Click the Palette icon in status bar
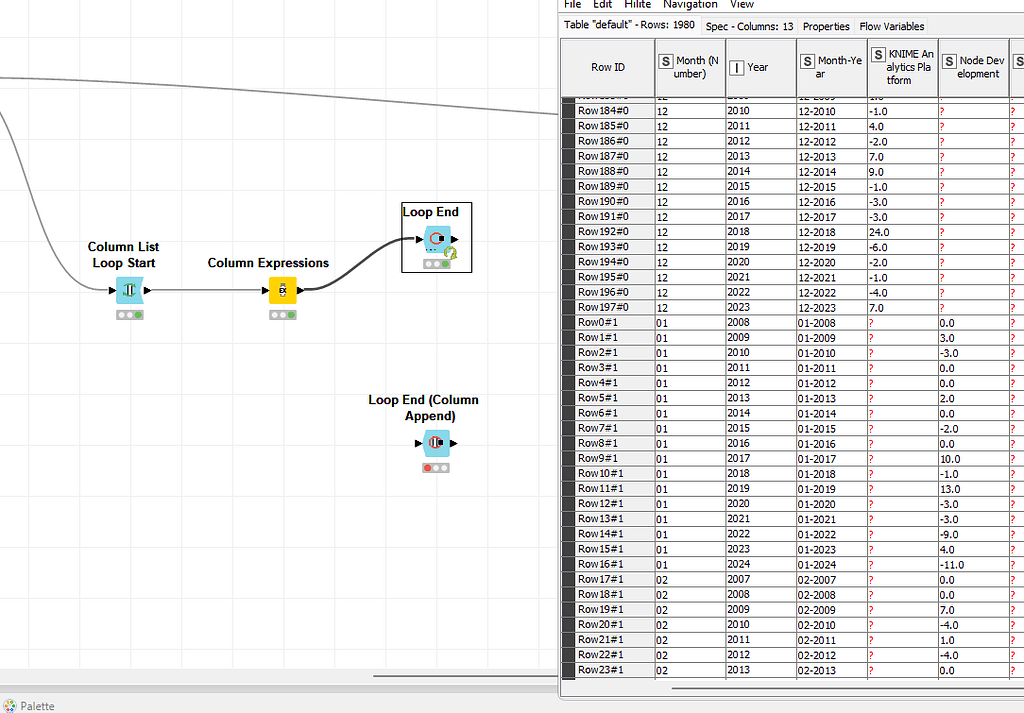 (9, 706)
